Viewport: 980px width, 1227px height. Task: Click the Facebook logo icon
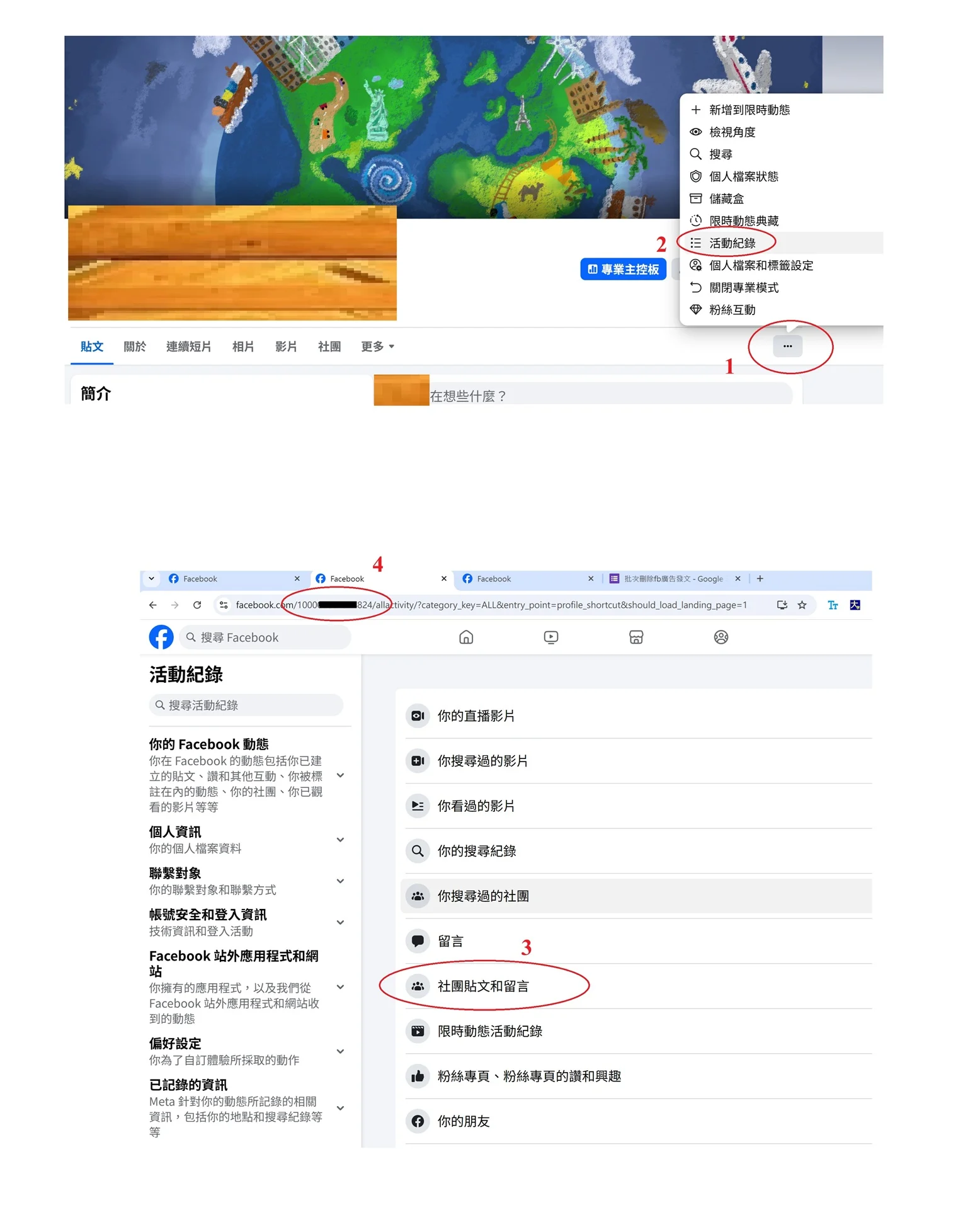coord(161,637)
